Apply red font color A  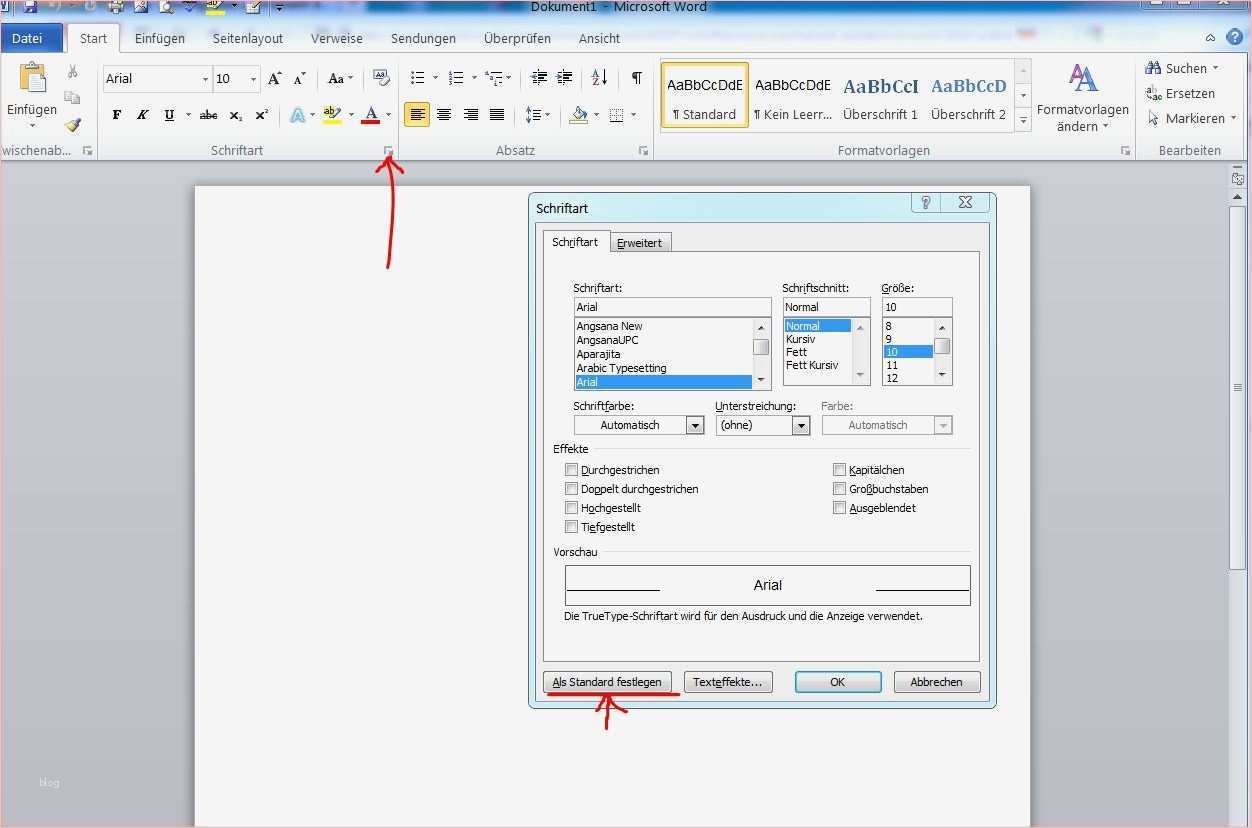point(371,115)
